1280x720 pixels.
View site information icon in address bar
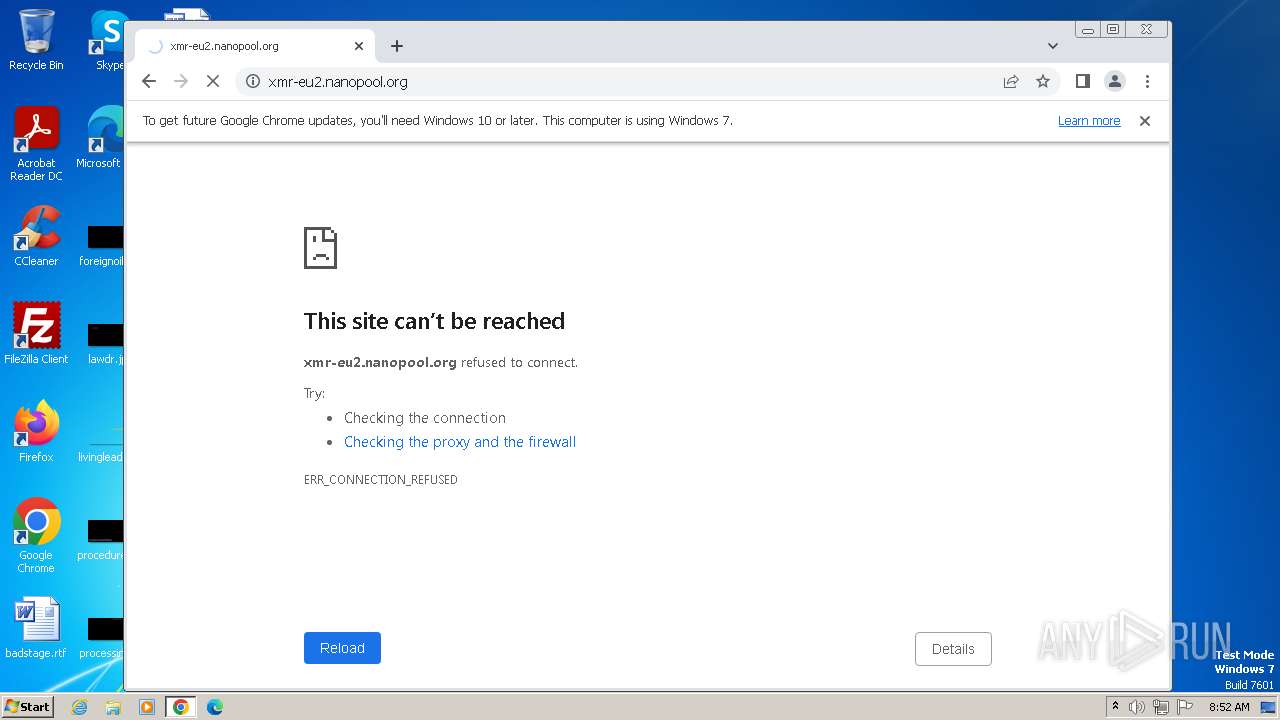click(253, 82)
